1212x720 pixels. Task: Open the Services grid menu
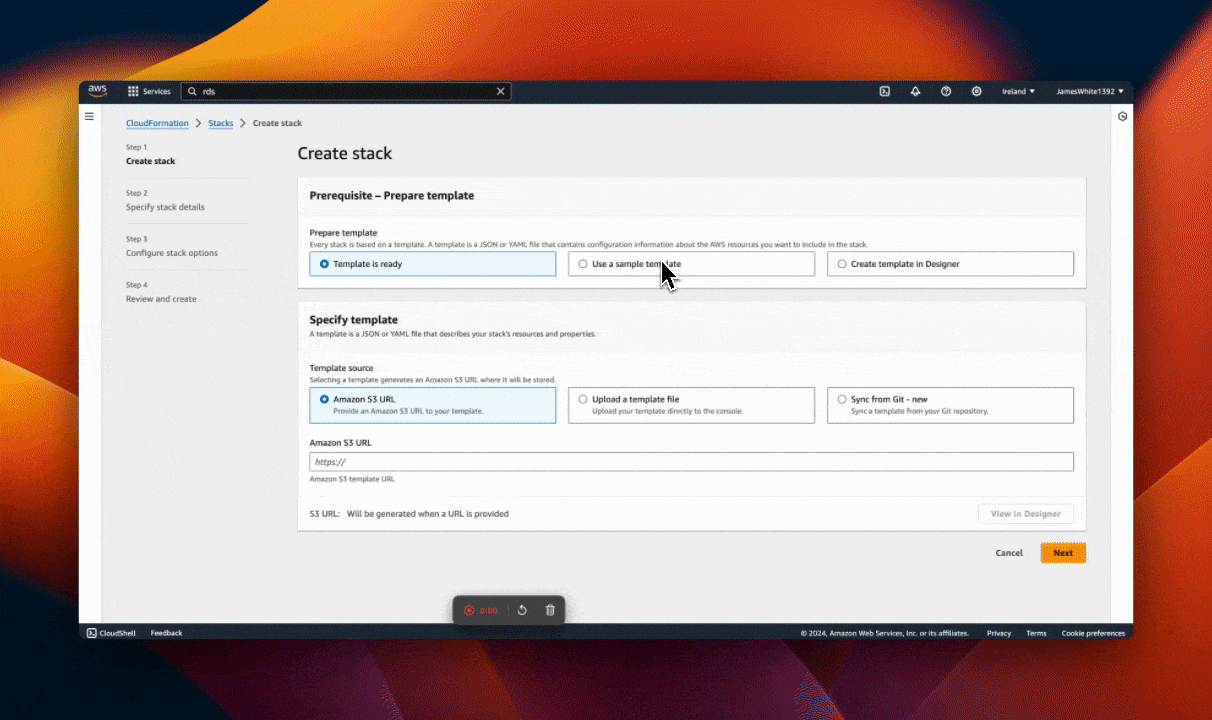(149, 91)
